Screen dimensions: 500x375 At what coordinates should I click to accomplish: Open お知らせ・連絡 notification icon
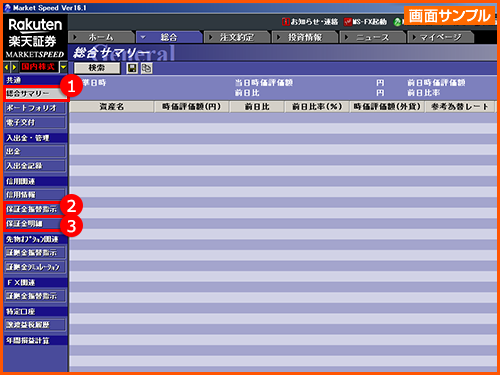tap(285, 22)
